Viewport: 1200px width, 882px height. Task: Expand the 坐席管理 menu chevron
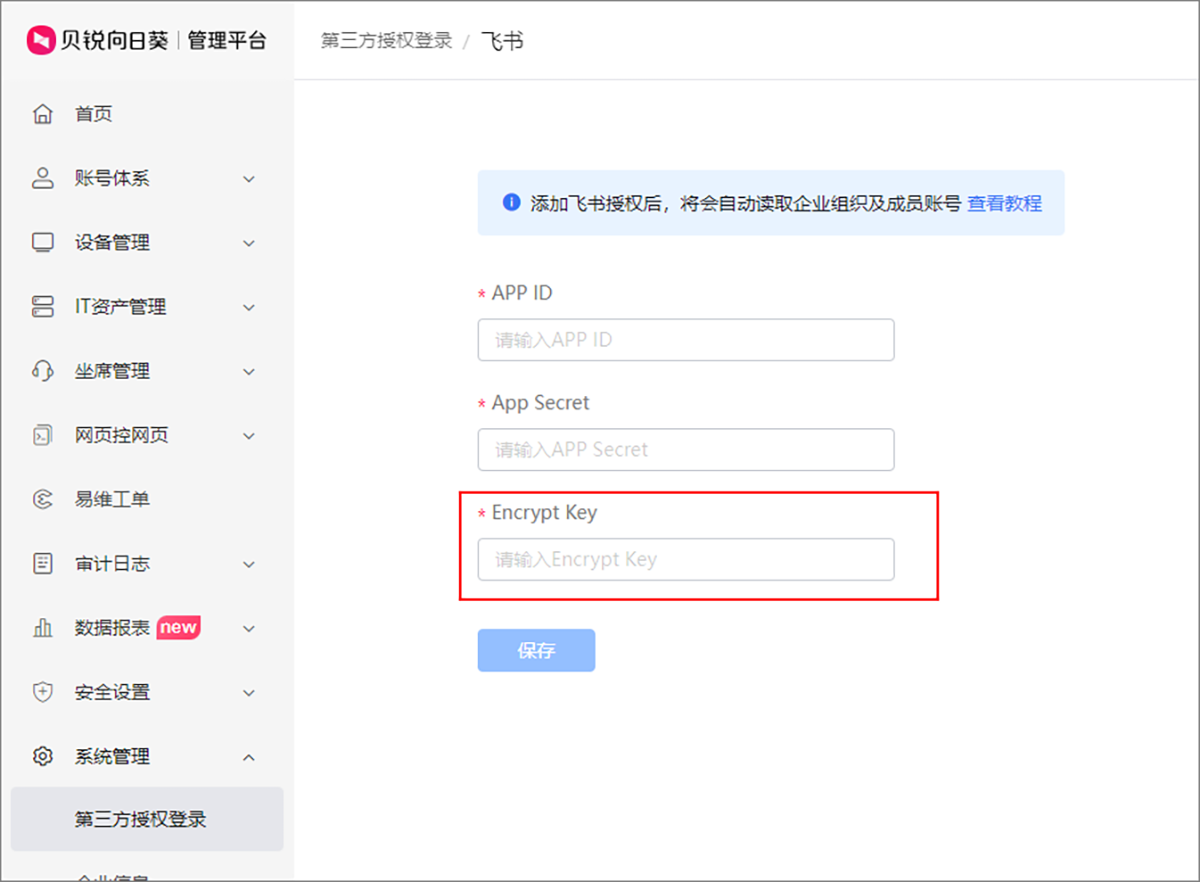249,371
